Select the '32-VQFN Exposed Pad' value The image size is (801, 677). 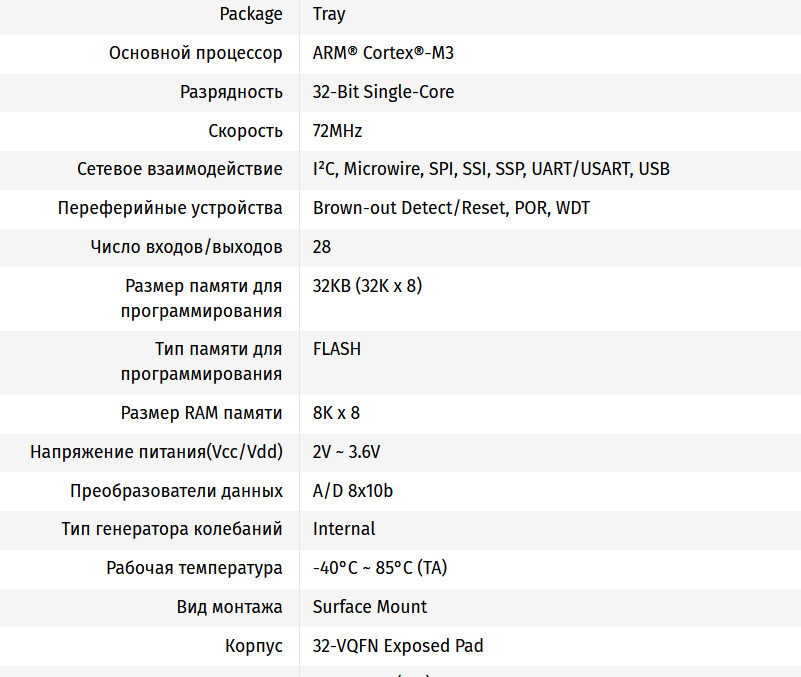click(x=398, y=646)
